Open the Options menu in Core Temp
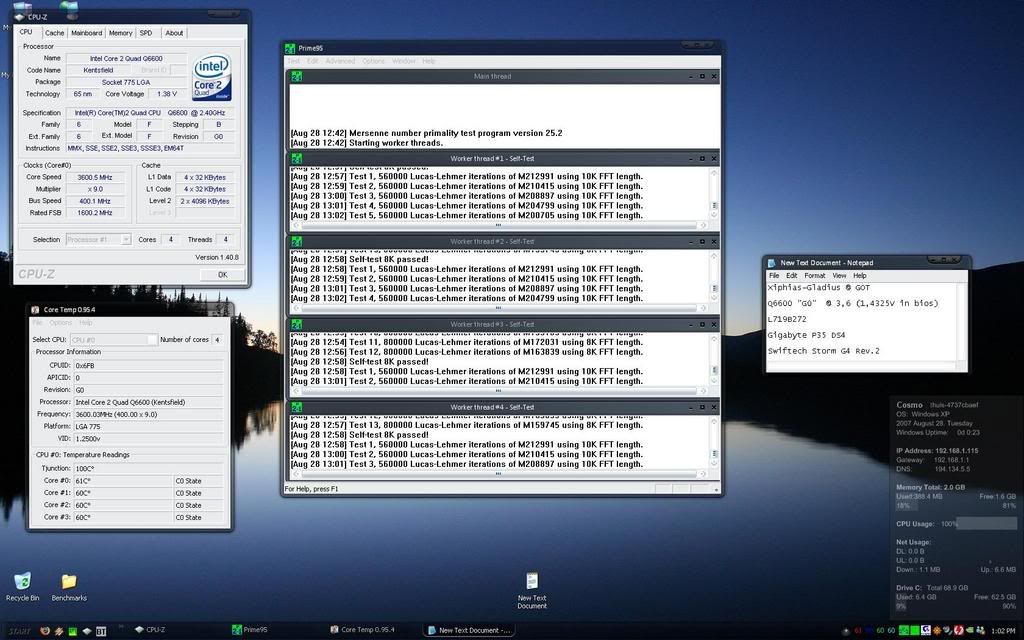 point(61,323)
